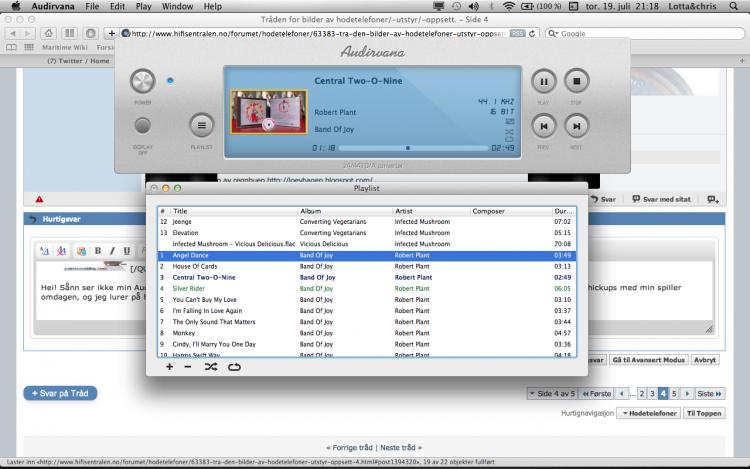Skip to next track in Audirvana

pyautogui.click(x=576, y=126)
